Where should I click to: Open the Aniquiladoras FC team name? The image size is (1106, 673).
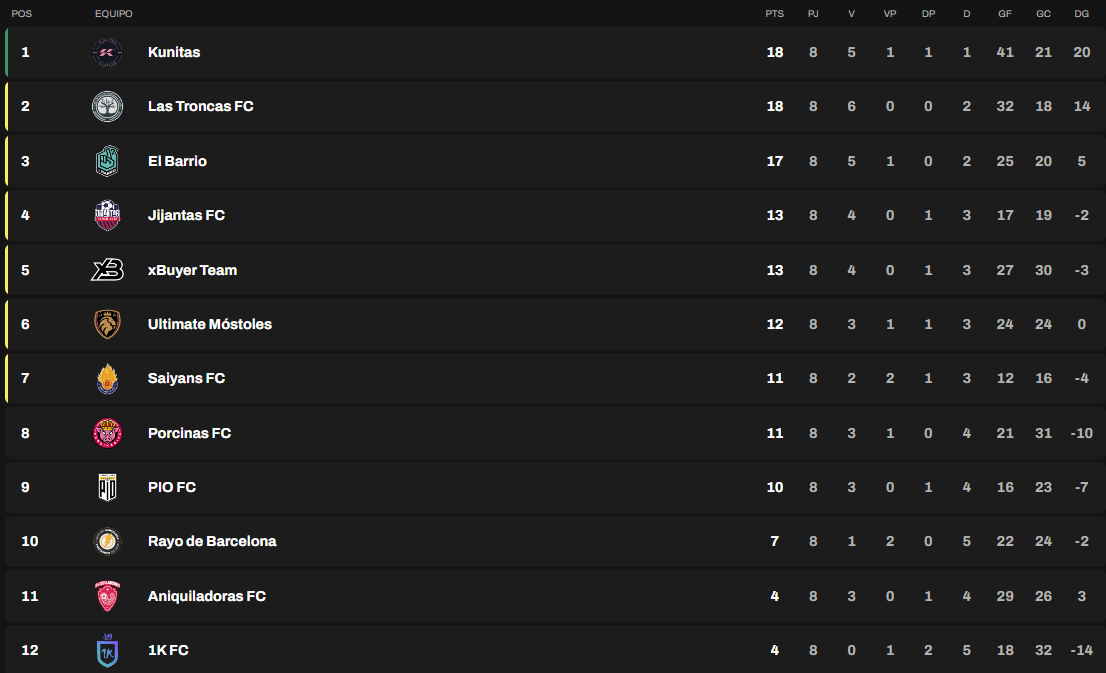(207, 596)
